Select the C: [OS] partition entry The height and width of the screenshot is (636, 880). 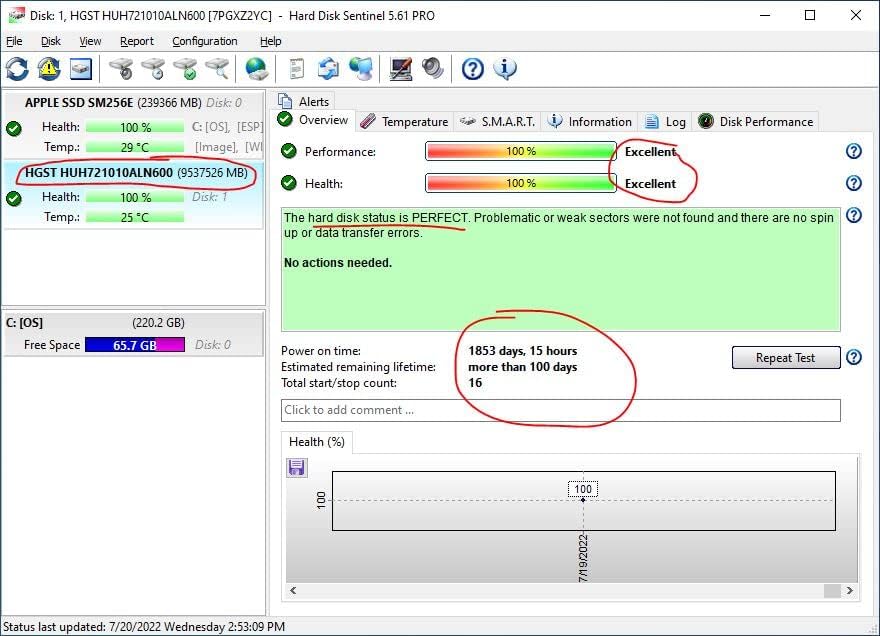tap(133, 333)
